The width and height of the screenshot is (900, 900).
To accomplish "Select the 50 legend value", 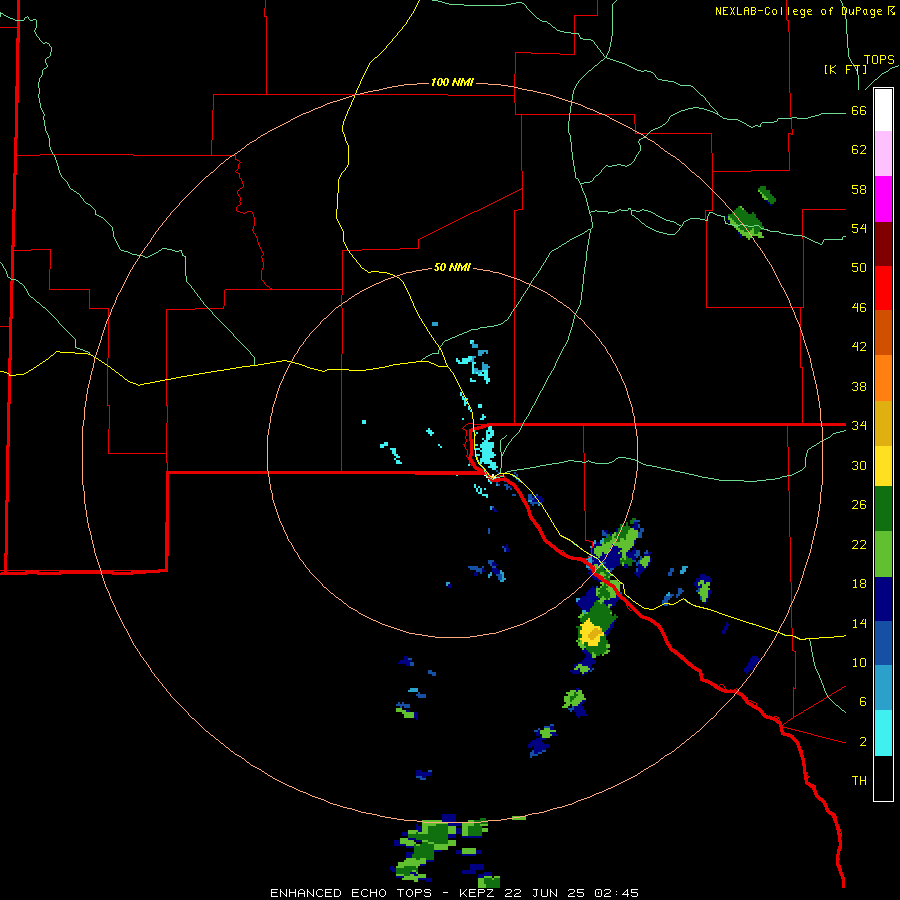I will tap(859, 268).
